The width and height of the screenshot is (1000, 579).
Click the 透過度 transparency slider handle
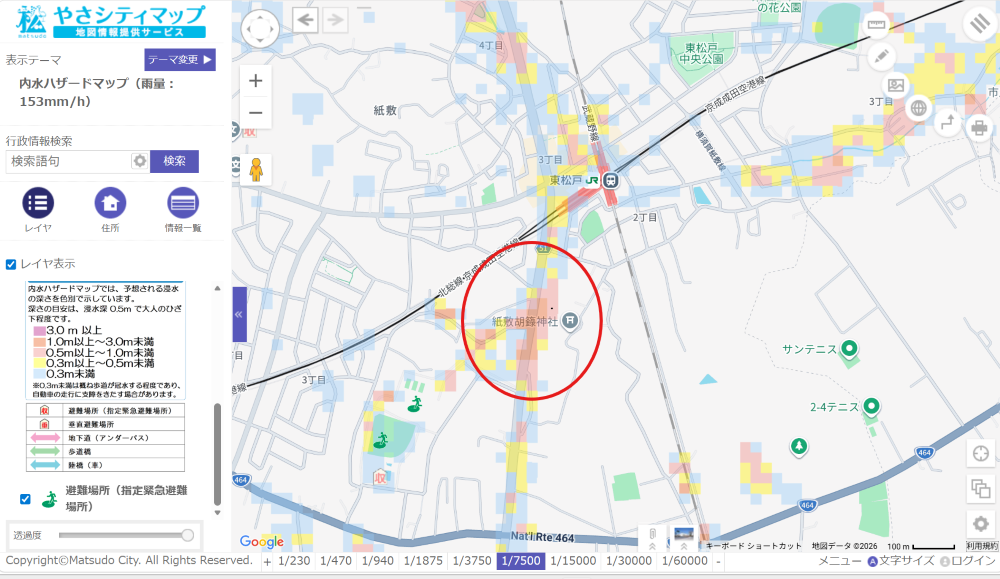(188, 535)
